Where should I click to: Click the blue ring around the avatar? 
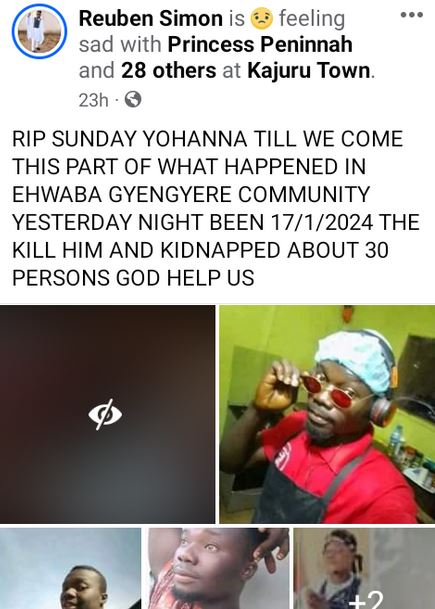39,31
